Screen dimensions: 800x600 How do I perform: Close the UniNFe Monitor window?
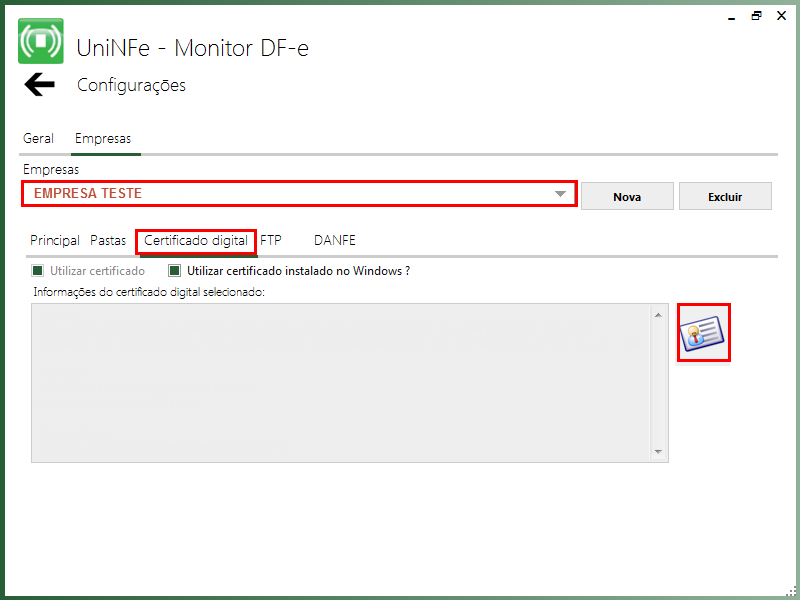tap(781, 16)
